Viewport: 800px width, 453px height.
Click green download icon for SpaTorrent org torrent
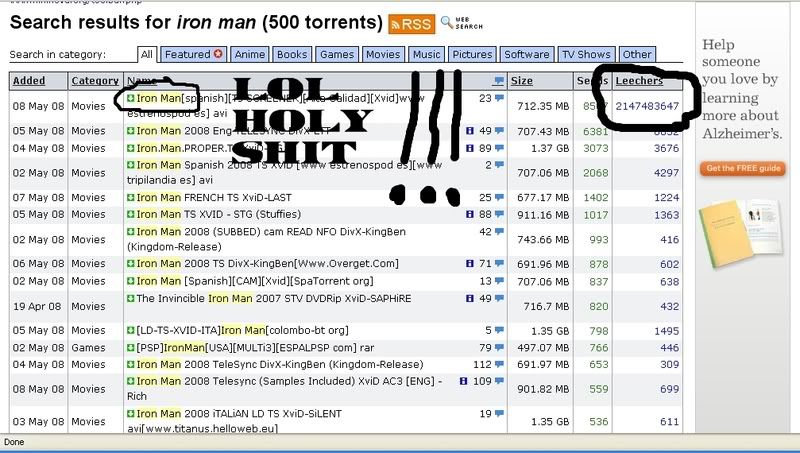[x=131, y=281]
